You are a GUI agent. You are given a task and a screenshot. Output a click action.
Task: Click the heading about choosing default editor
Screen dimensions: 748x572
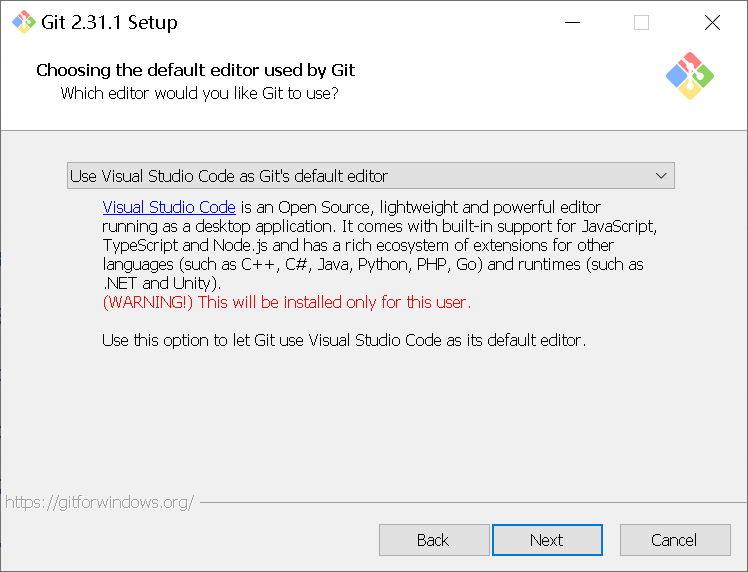(196, 70)
